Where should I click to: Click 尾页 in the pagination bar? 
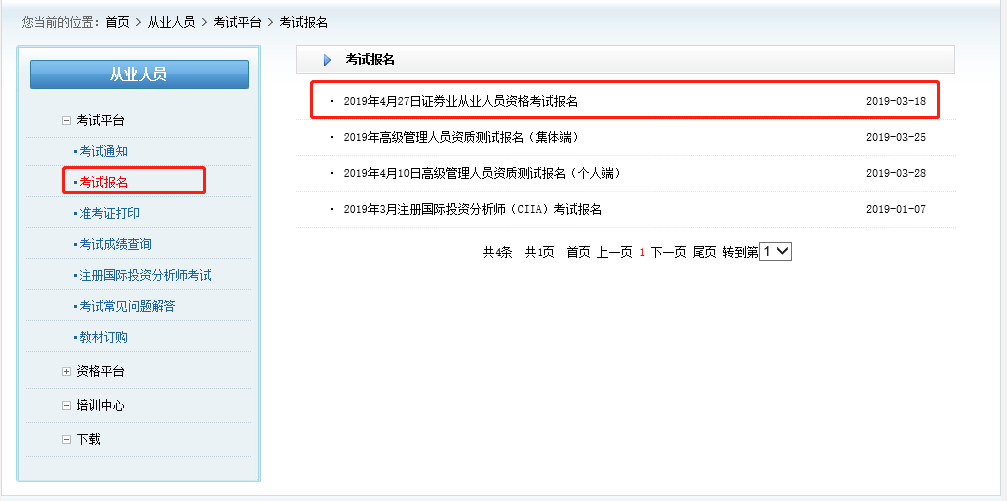[x=705, y=252]
